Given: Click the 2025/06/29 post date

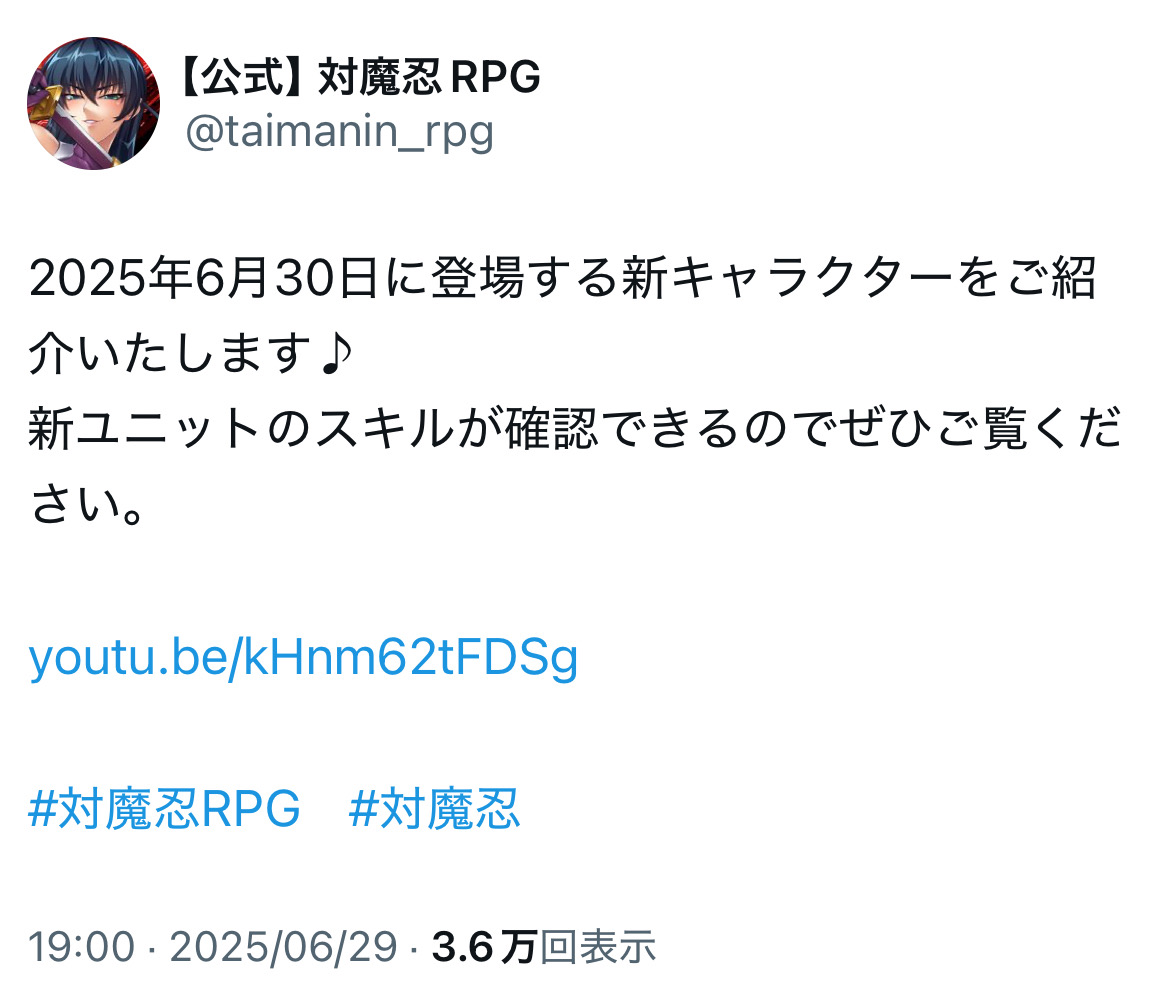Looking at the screenshot, I should (x=284, y=946).
